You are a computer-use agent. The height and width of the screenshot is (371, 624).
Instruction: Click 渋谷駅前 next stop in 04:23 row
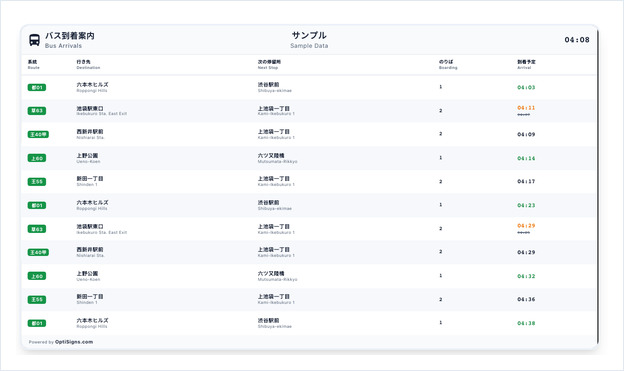point(268,203)
